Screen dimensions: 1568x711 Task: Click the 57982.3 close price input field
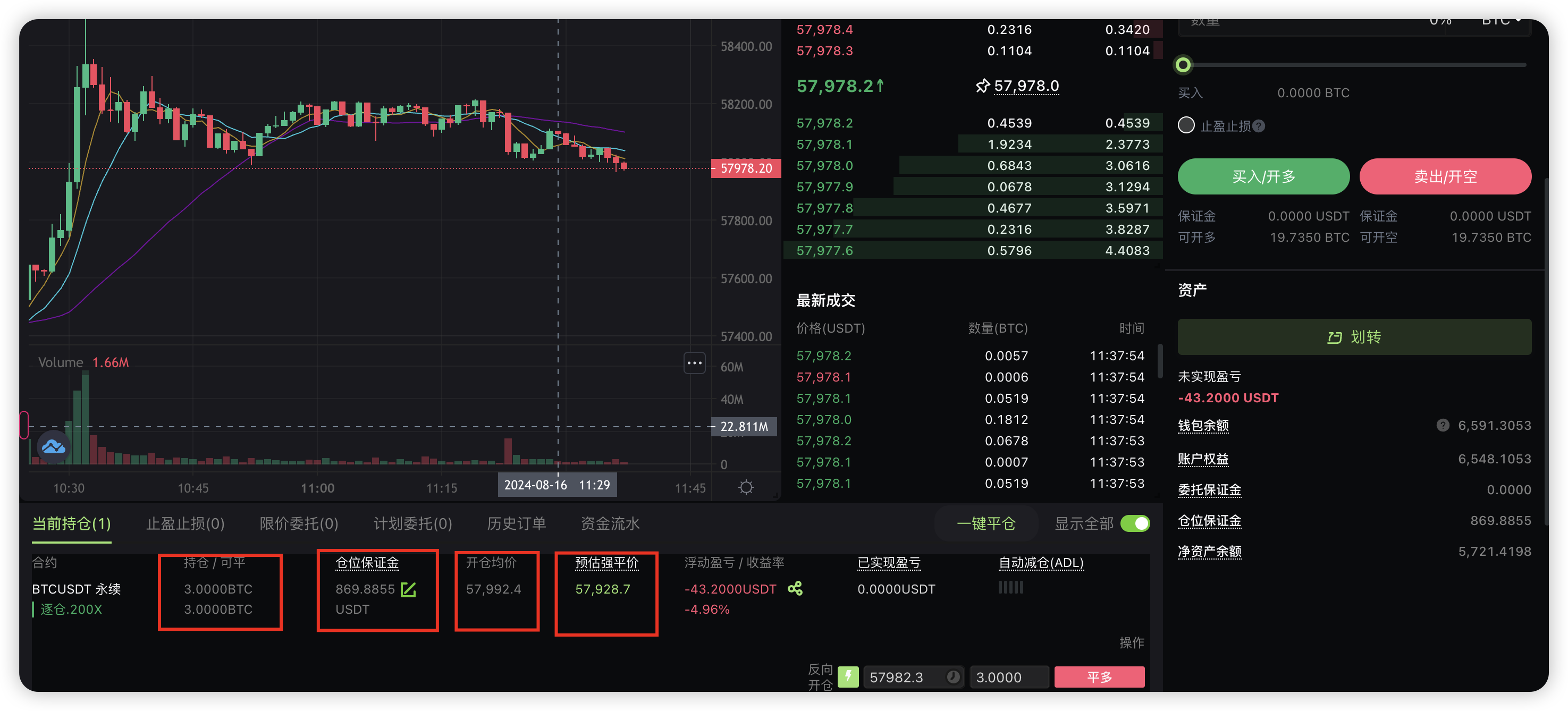913,677
